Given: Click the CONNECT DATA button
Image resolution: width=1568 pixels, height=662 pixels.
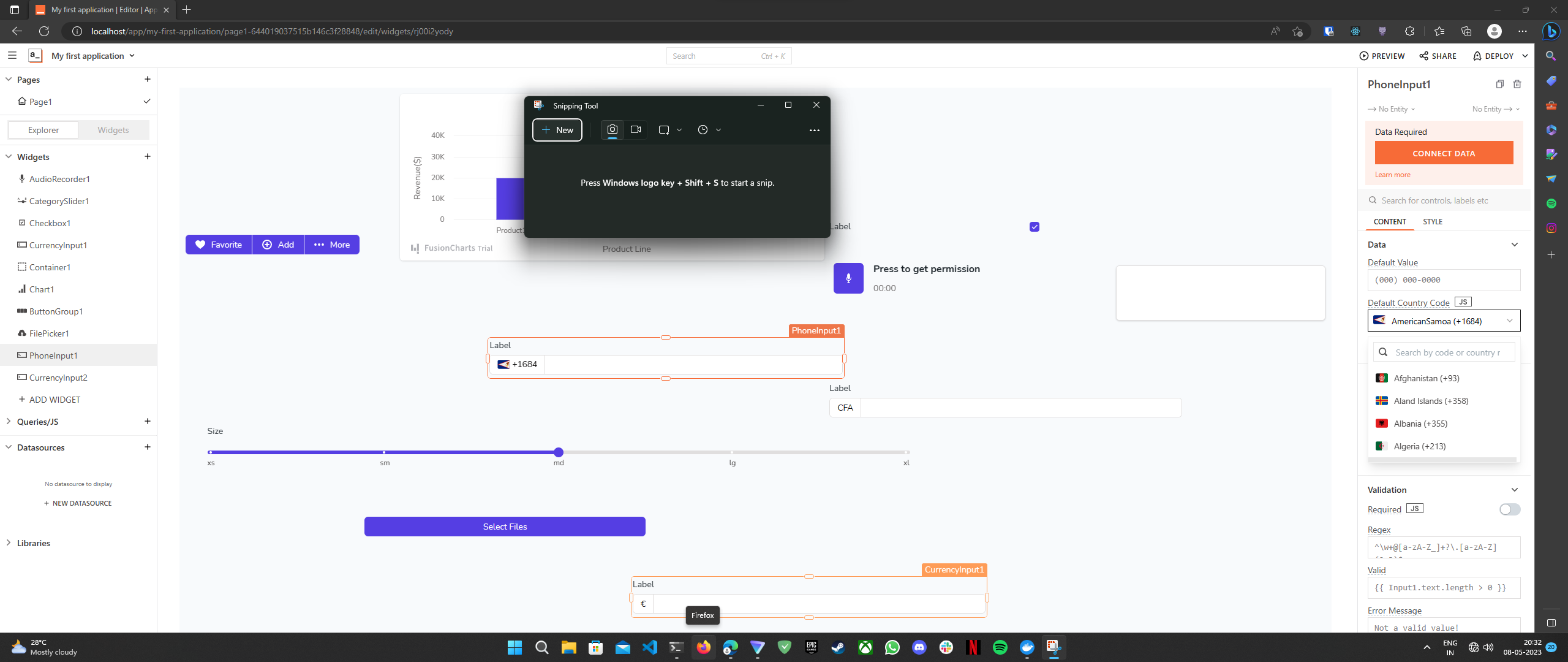Looking at the screenshot, I should click(1444, 153).
